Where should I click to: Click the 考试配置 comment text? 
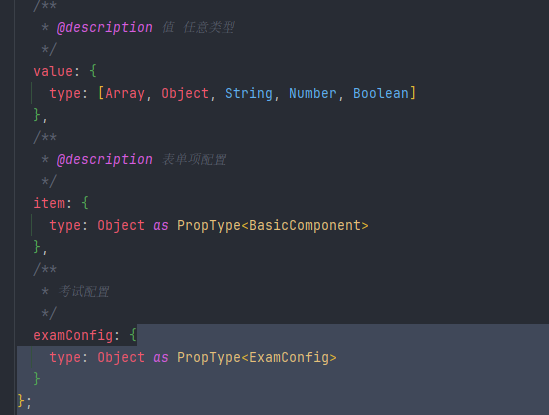coord(84,291)
